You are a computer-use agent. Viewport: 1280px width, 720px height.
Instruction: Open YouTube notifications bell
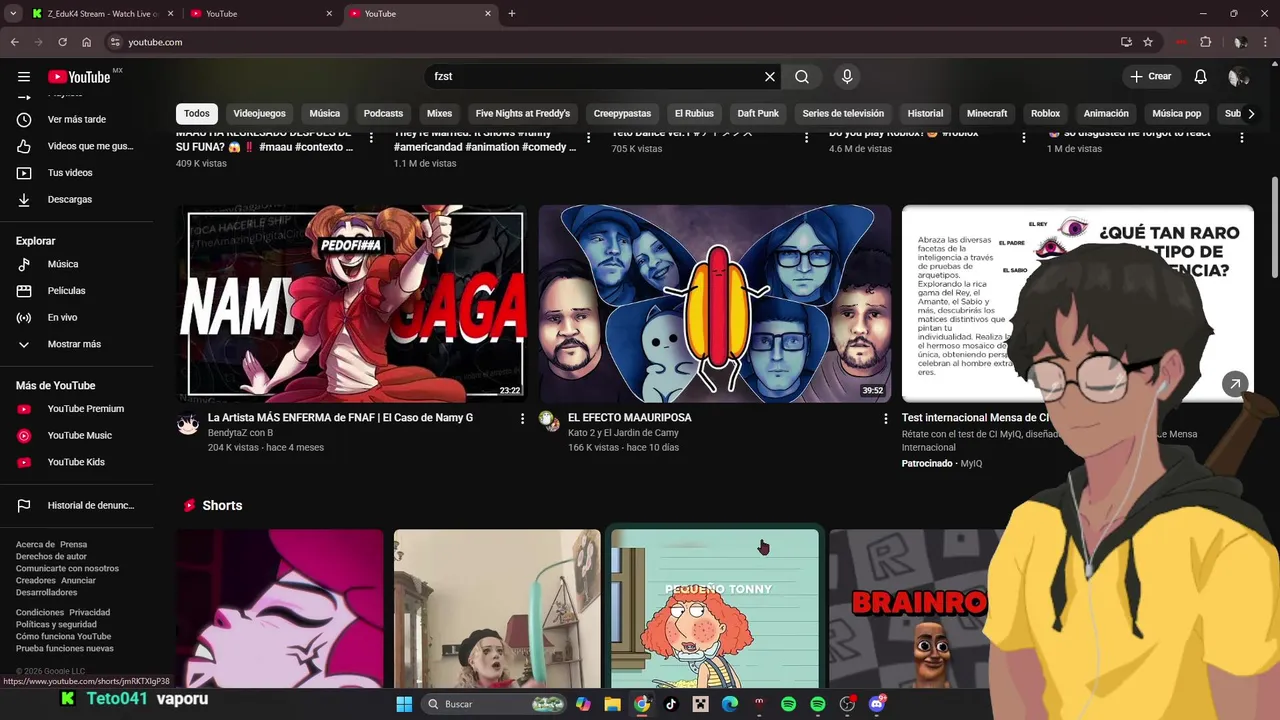pos(1201,77)
